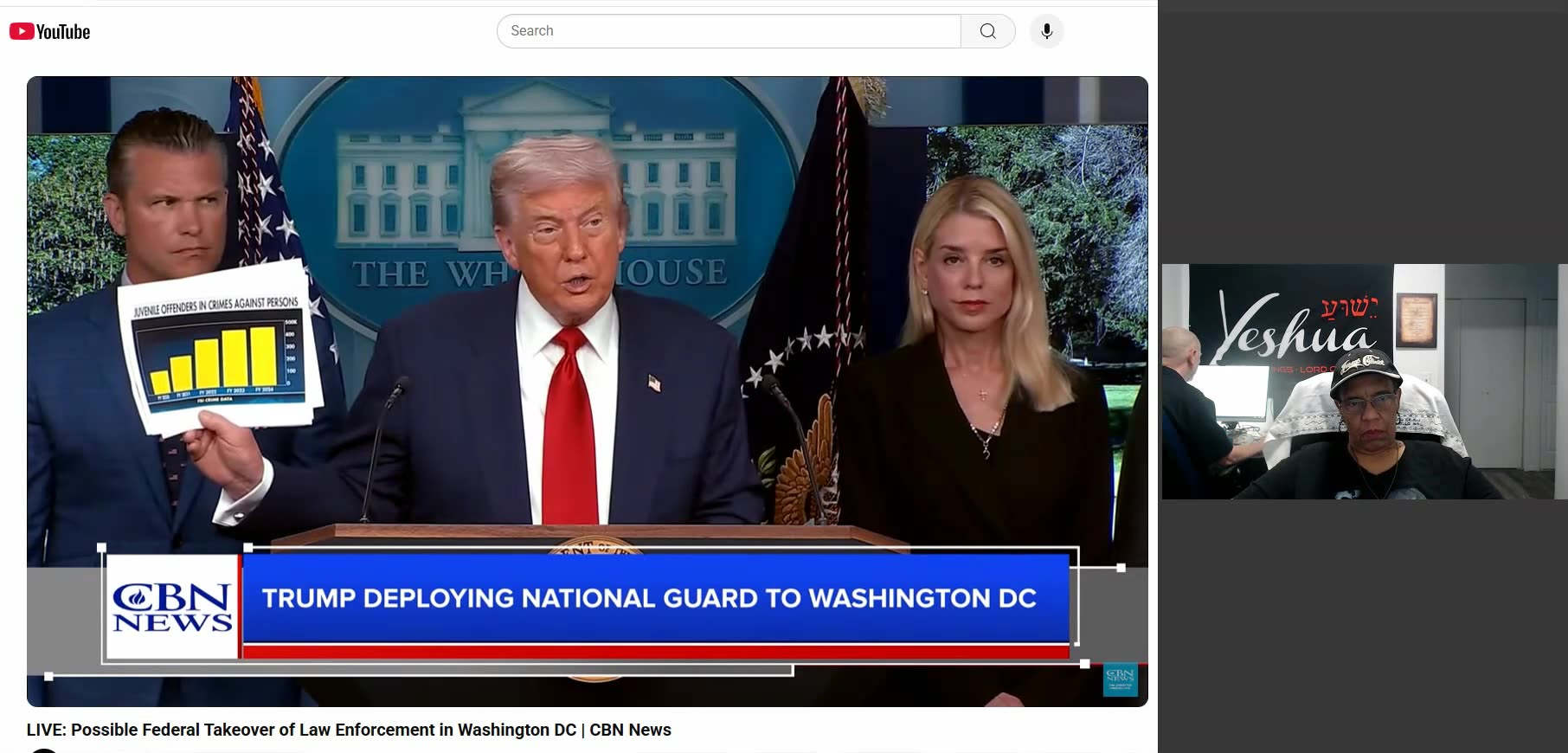
Task: Click the CBN News video player
Action: point(588,391)
